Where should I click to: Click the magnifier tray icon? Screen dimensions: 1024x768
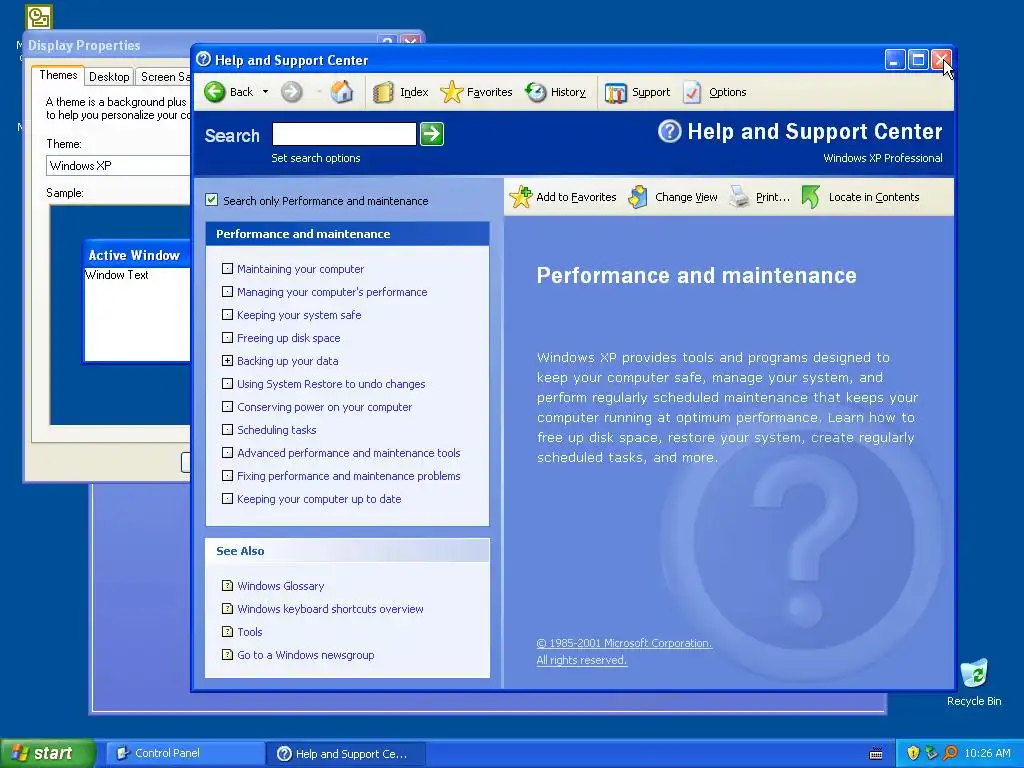[x=950, y=753]
